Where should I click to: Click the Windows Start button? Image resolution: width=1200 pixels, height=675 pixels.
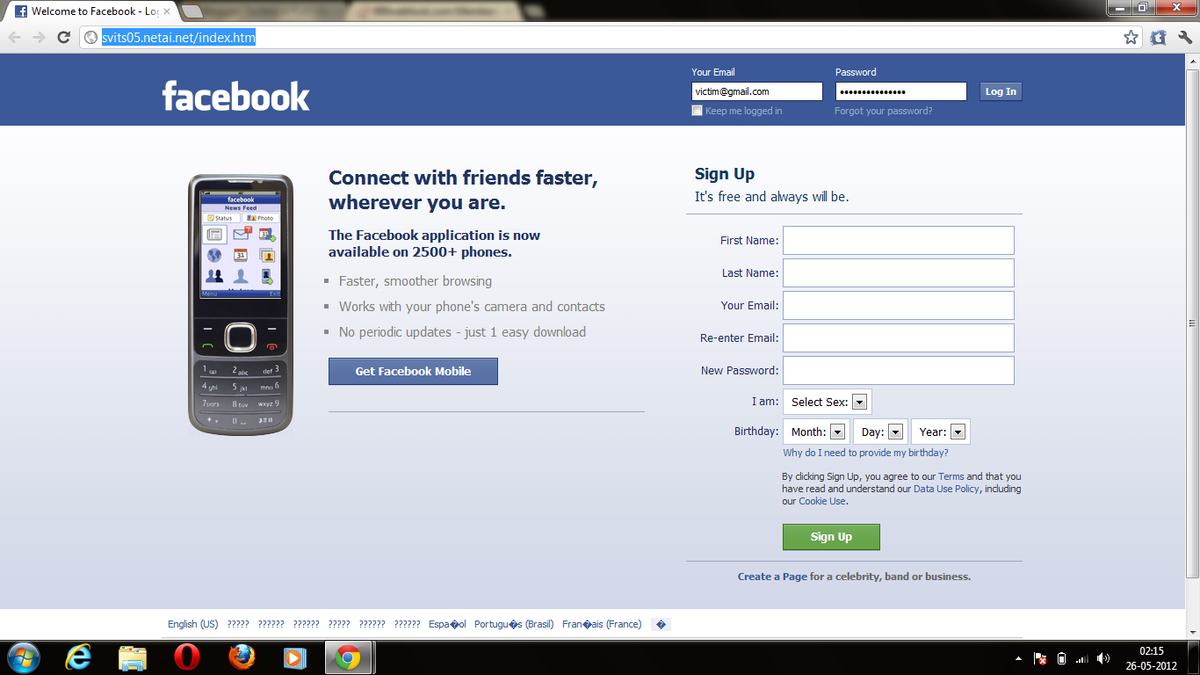[x=22, y=658]
